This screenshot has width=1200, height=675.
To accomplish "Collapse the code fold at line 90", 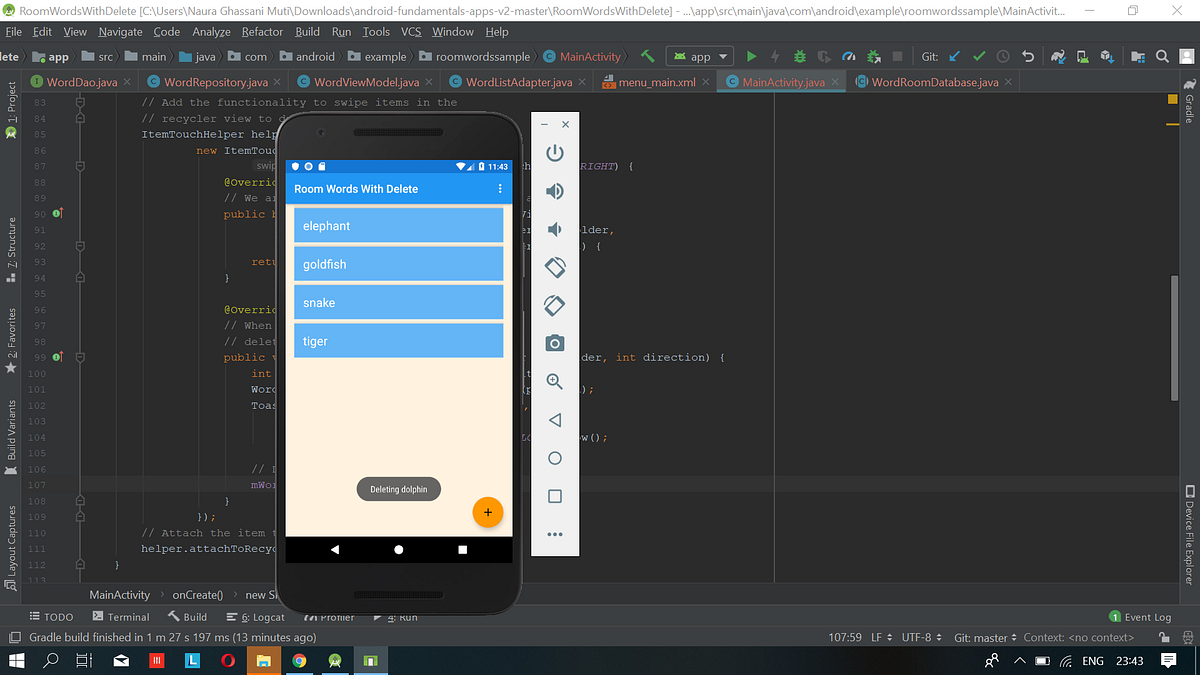I will (x=80, y=213).
